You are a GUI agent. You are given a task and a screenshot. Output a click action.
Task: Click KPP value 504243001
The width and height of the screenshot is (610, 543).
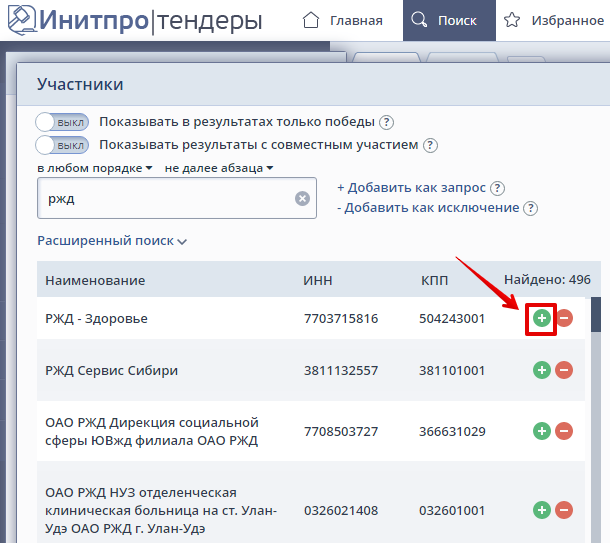pyautogui.click(x=452, y=319)
